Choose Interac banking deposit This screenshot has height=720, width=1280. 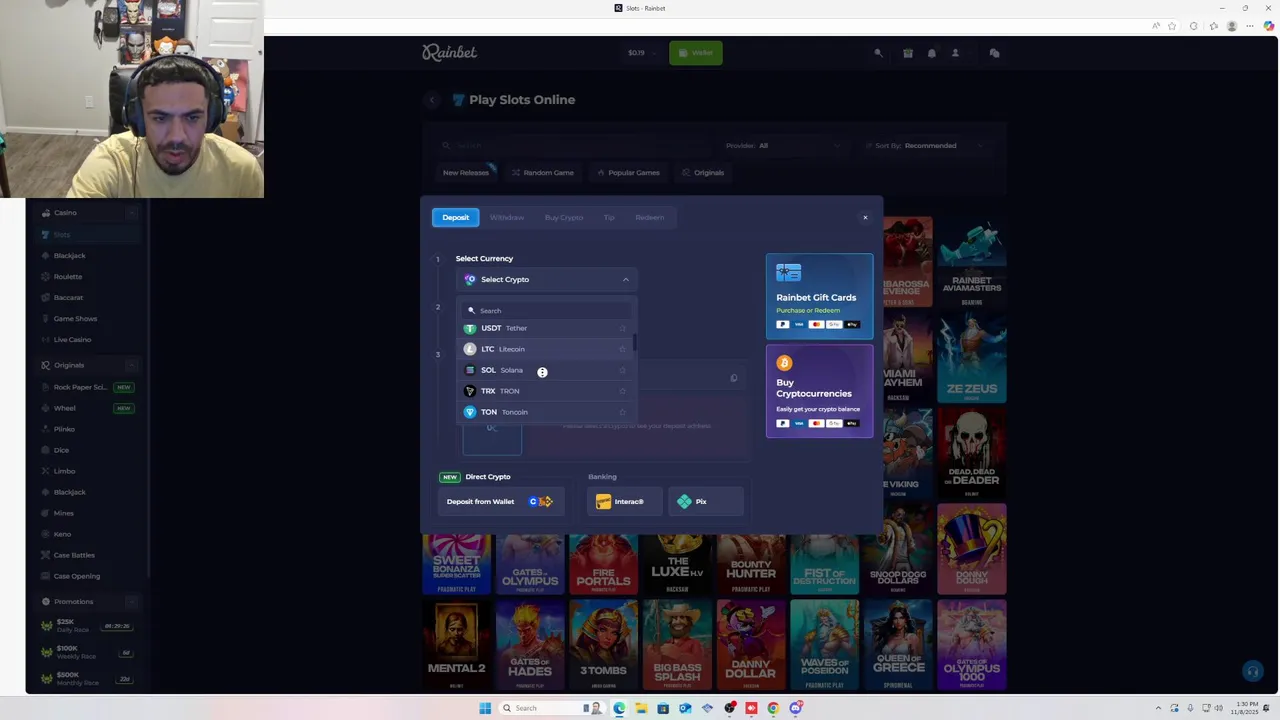tap(625, 501)
